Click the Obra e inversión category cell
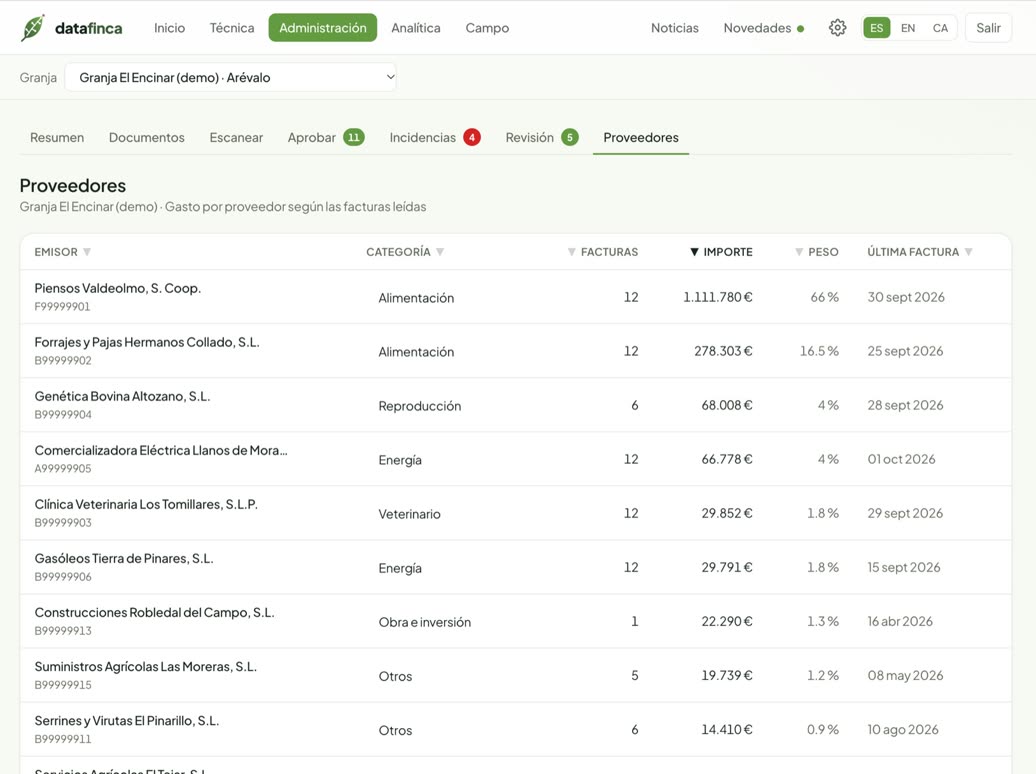 [424, 622]
